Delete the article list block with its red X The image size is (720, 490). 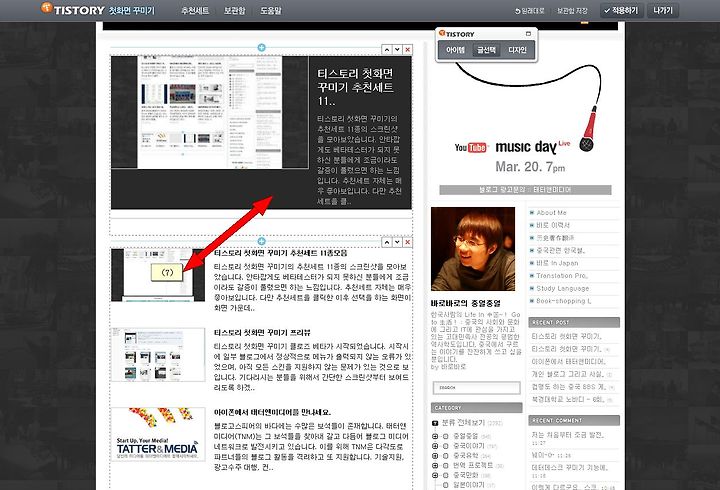pos(407,242)
